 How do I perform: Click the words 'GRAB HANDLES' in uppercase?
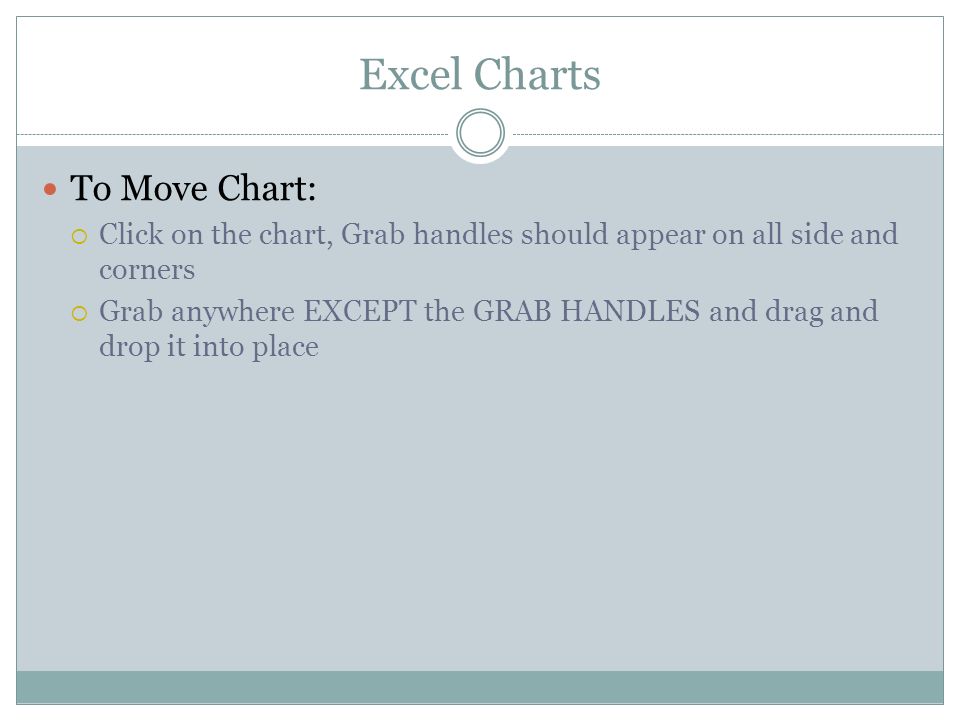click(x=587, y=311)
